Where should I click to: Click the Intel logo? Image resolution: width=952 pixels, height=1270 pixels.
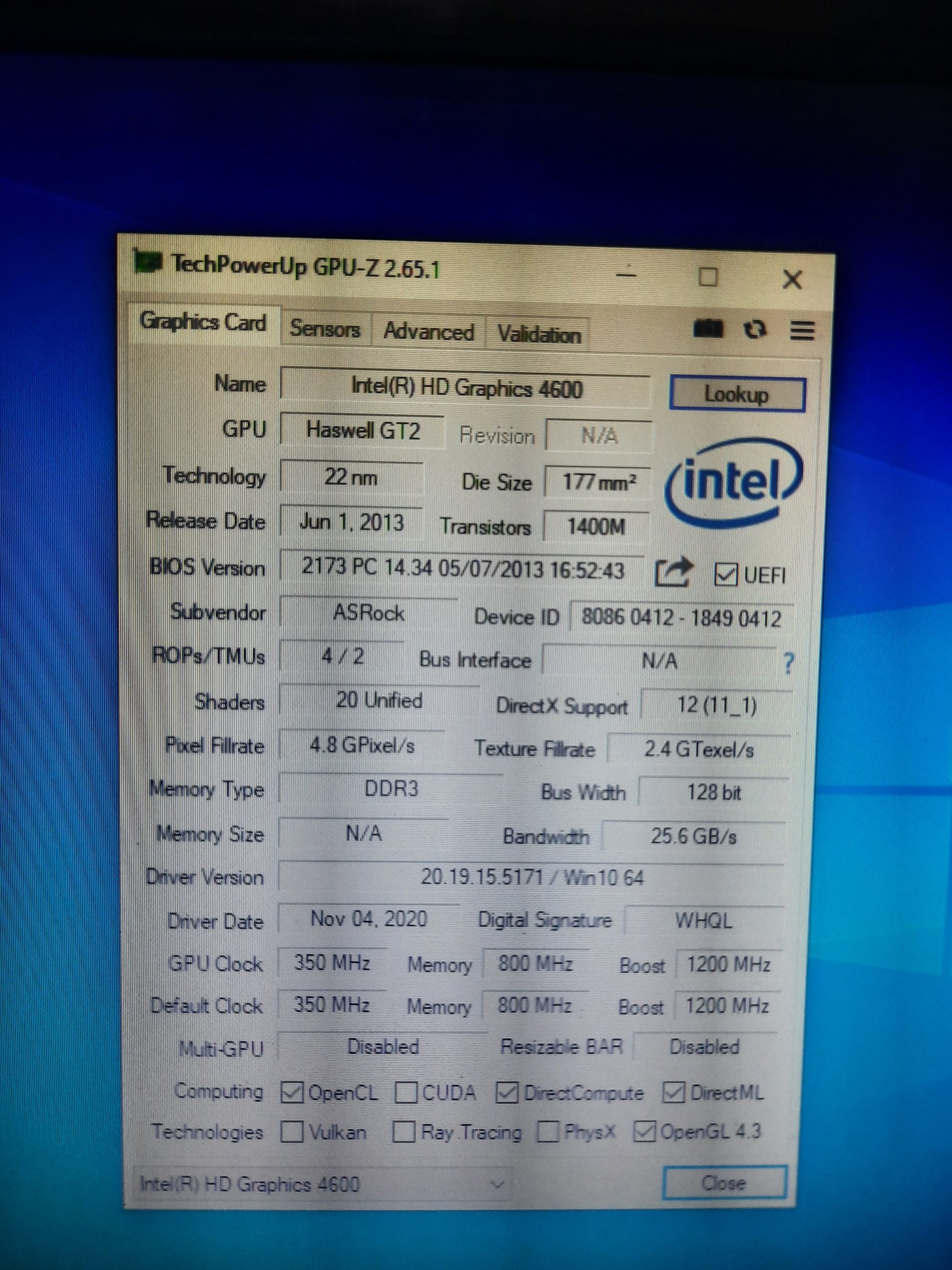[x=733, y=483]
